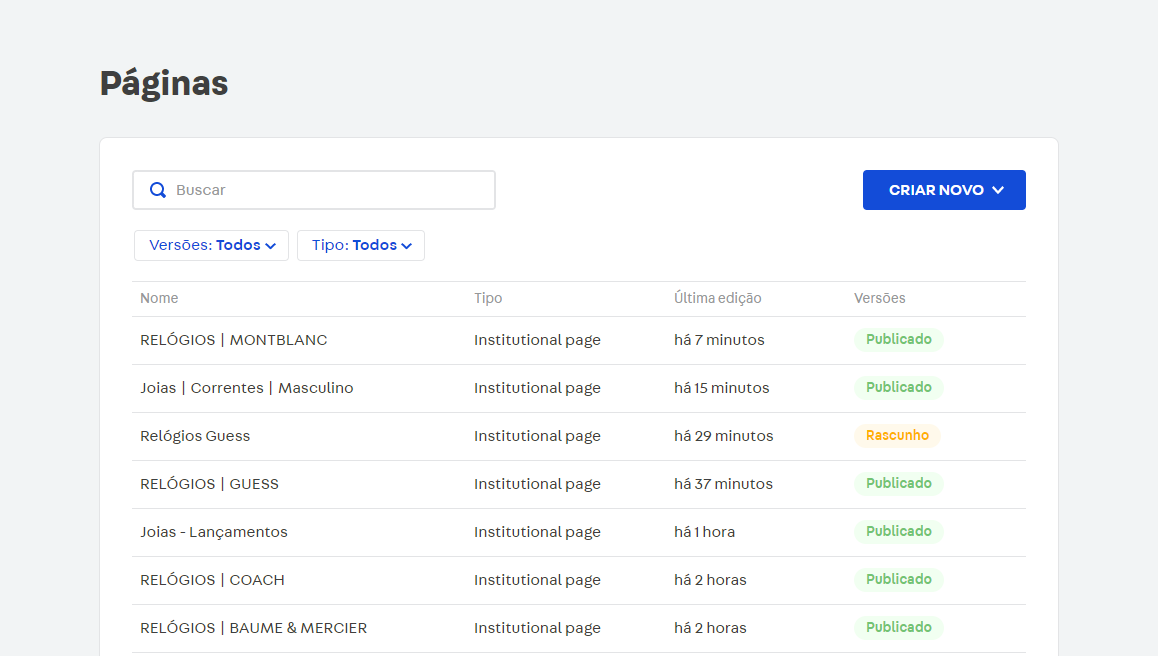
Task: Open RELÓGIOS | BAUME & MERCIER page
Action: tap(254, 628)
